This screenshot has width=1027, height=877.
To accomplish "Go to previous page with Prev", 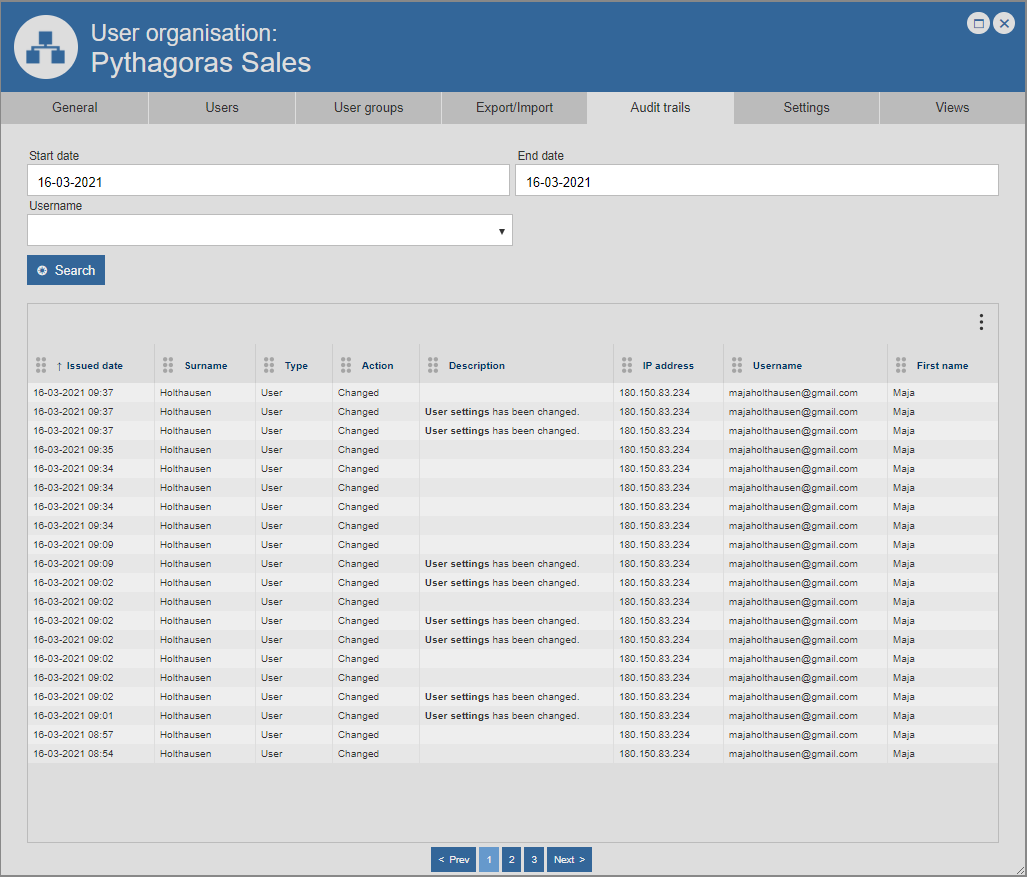I will pyautogui.click(x=453, y=859).
